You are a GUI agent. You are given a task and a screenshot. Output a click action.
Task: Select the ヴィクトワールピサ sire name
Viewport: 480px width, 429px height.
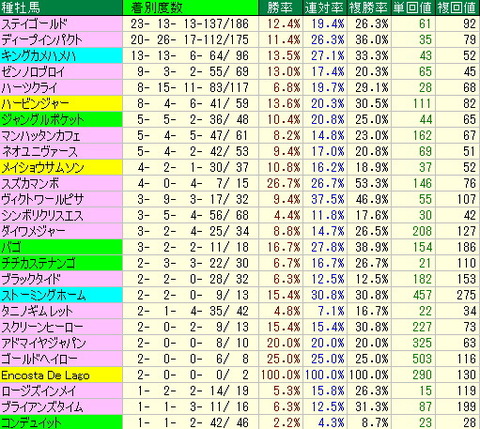[x=42, y=200]
